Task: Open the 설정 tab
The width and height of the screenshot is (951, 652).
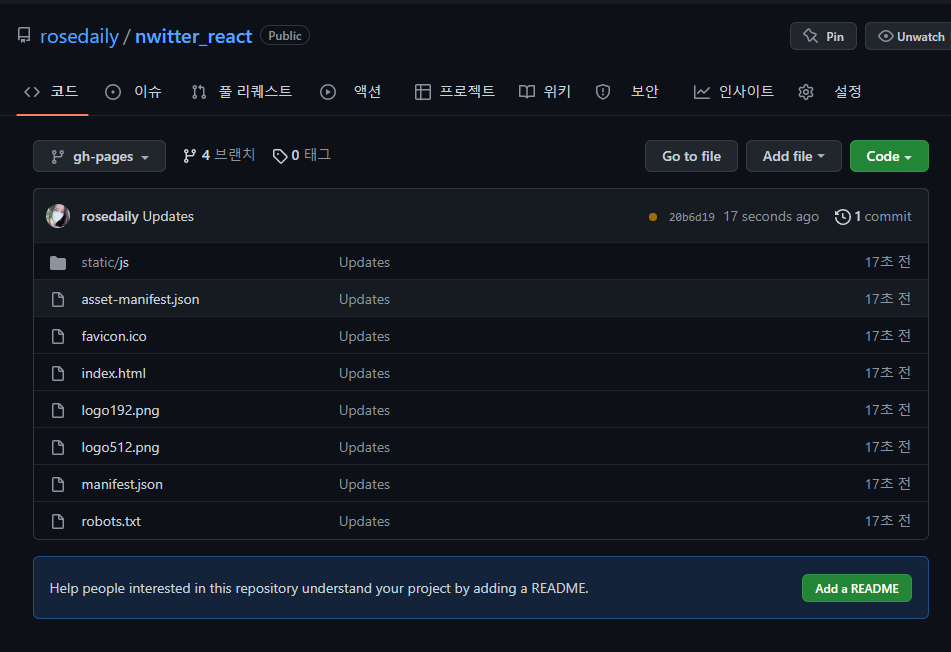Action: (x=830, y=92)
